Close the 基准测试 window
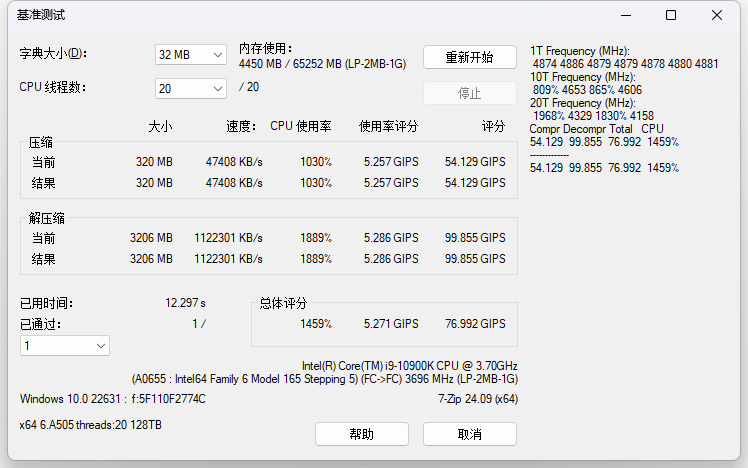This screenshot has height=468, width=748. (x=717, y=15)
